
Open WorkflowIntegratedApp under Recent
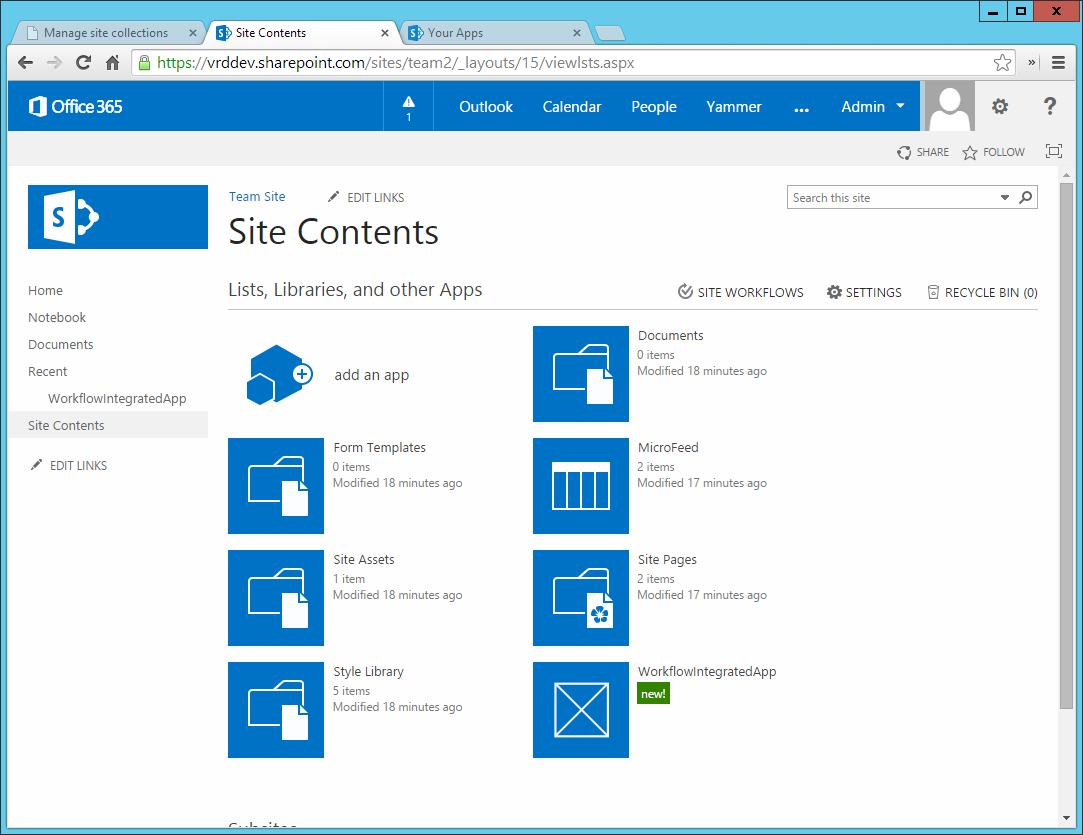pos(117,399)
